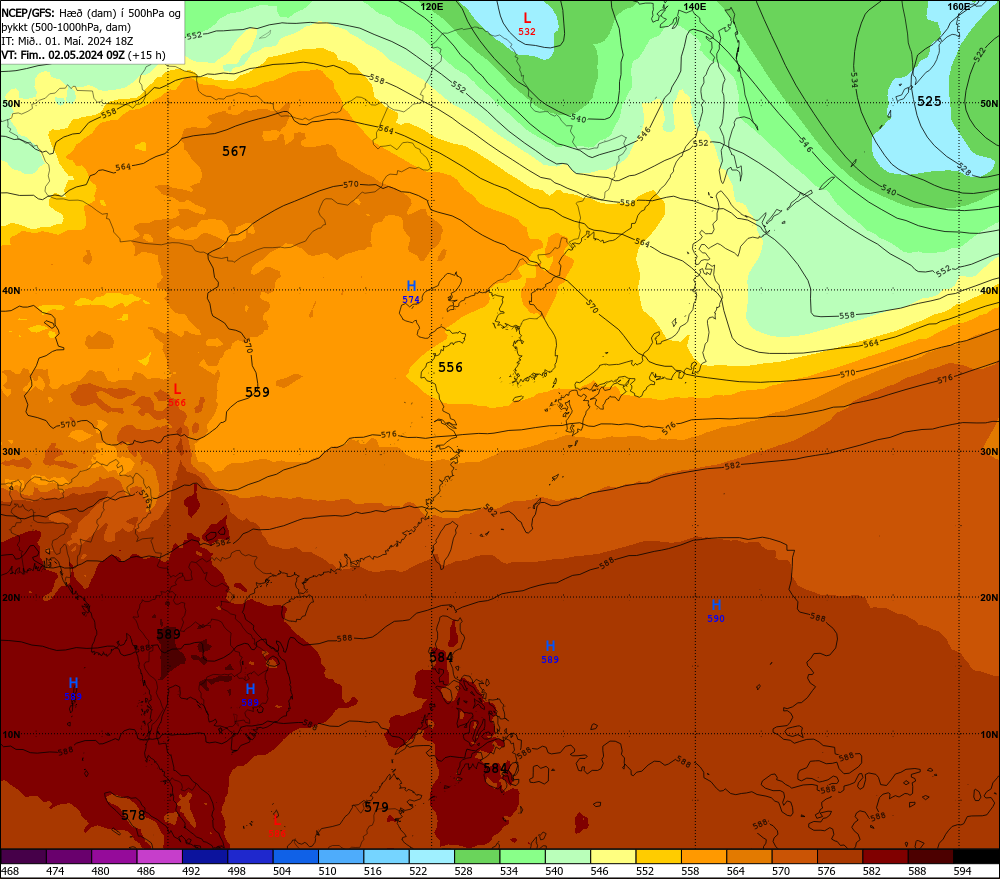Pick the dark red legend swatch between 582 and 588
The image size is (1000, 879).
[885, 856]
